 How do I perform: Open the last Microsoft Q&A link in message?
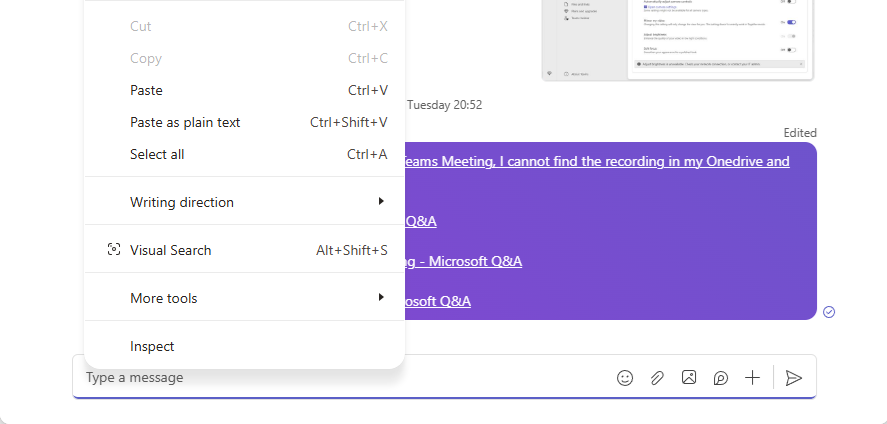(438, 301)
